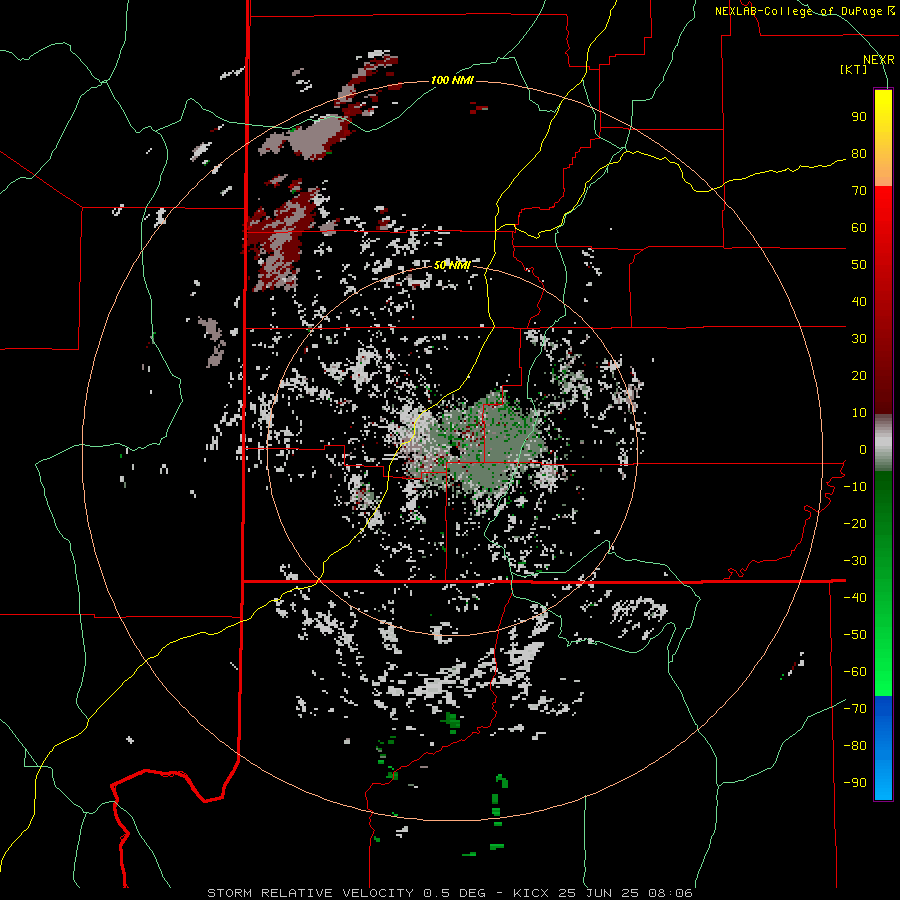Click the -10 value on the velocity scale

tap(855, 487)
